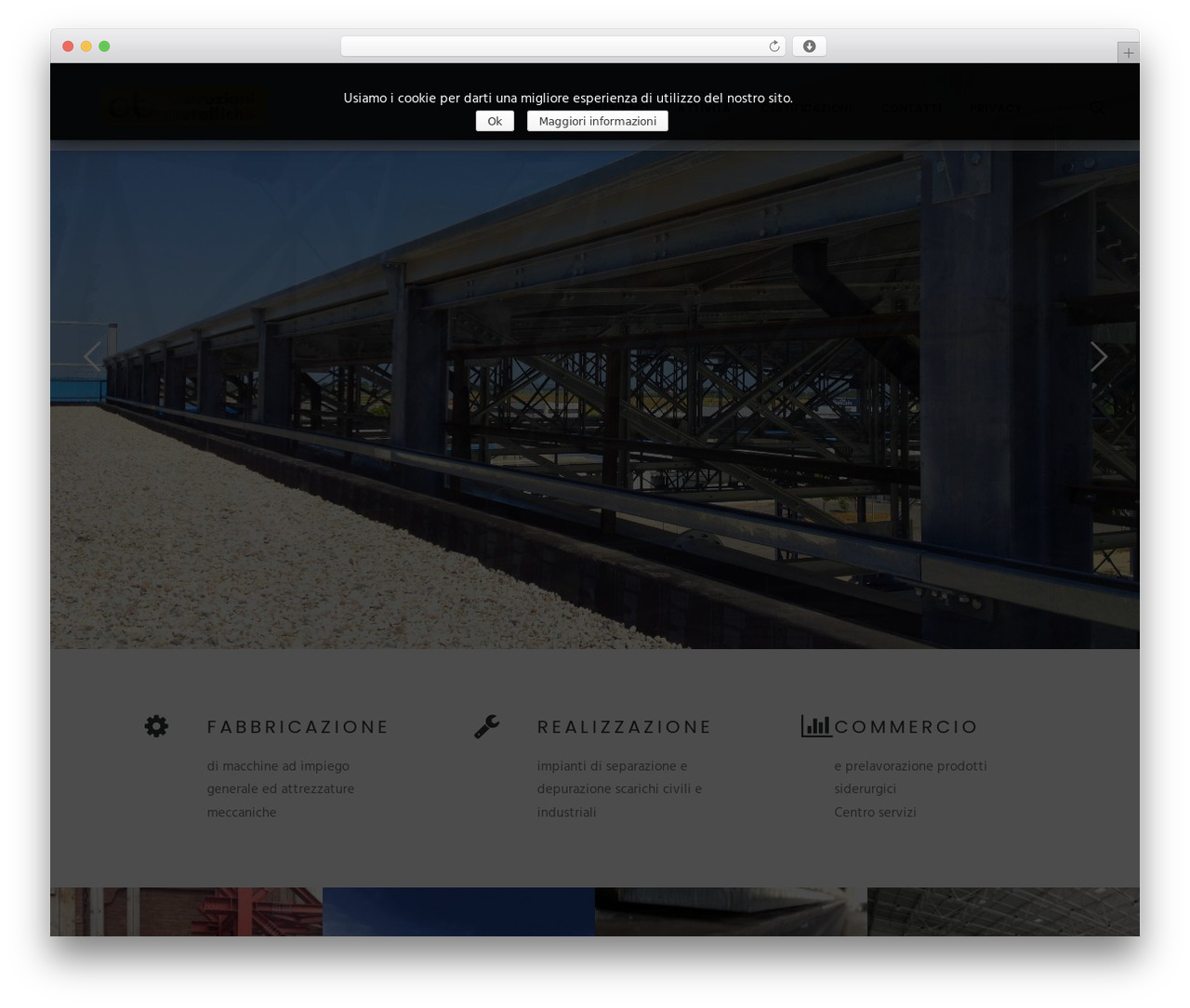Click the steel structure hero slider image
1190x1008 pixels.
(x=595, y=400)
